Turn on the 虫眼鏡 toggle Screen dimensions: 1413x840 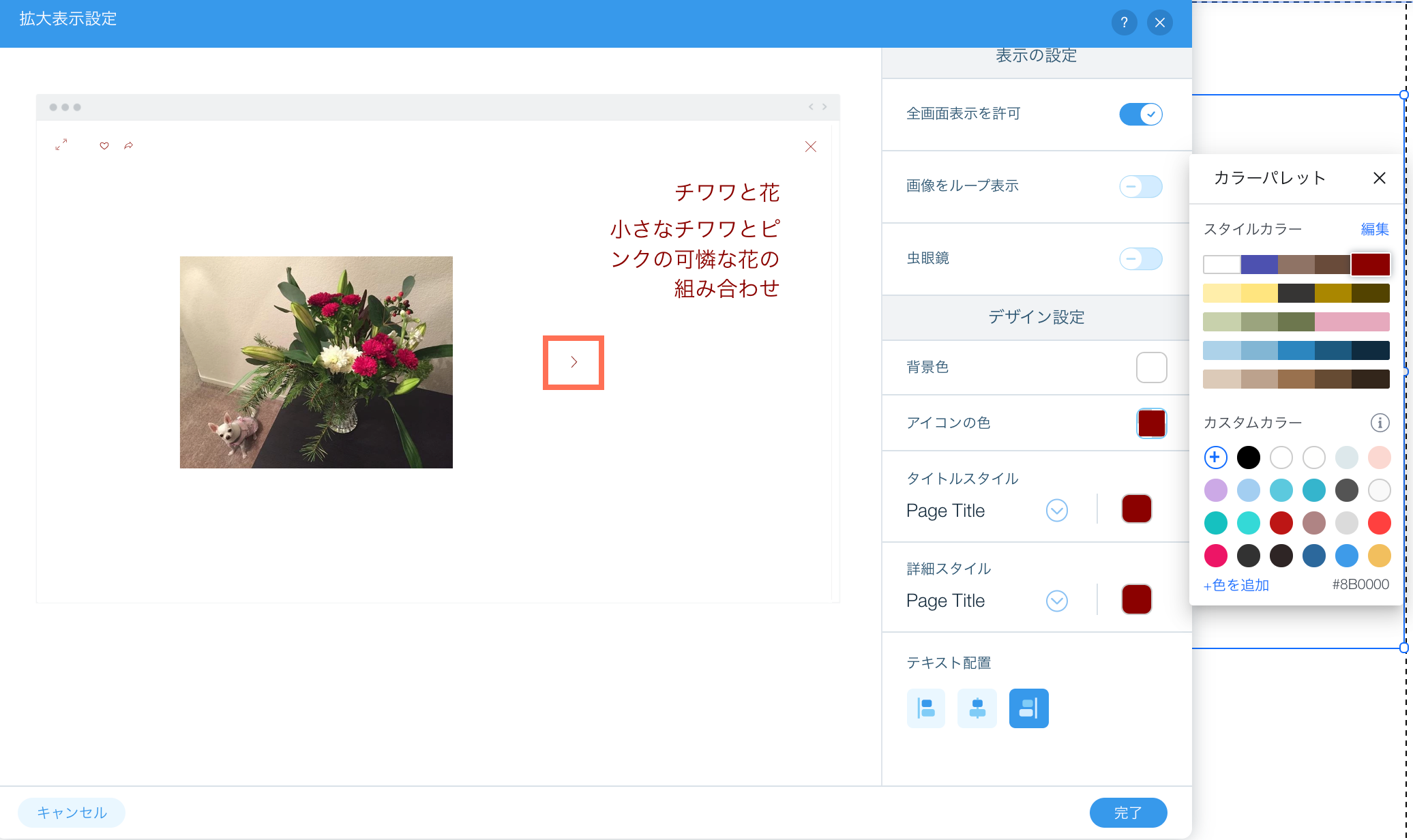(1140, 258)
